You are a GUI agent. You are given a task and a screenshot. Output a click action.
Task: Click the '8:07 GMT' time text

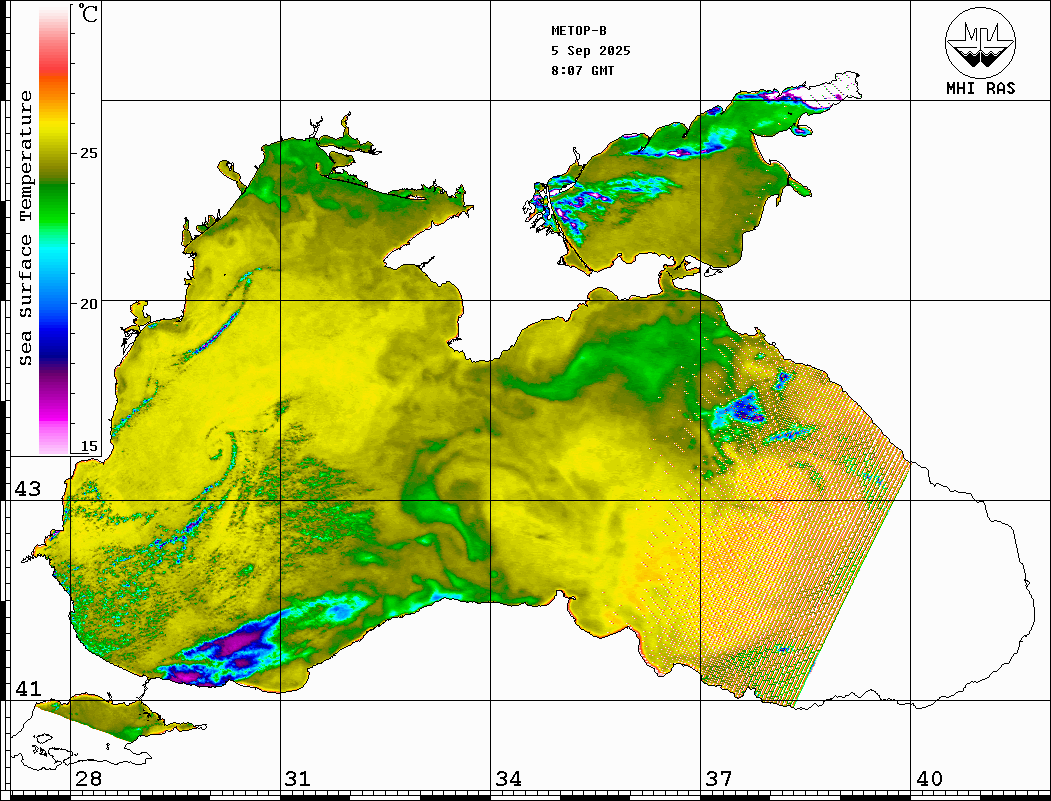click(582, 71)
